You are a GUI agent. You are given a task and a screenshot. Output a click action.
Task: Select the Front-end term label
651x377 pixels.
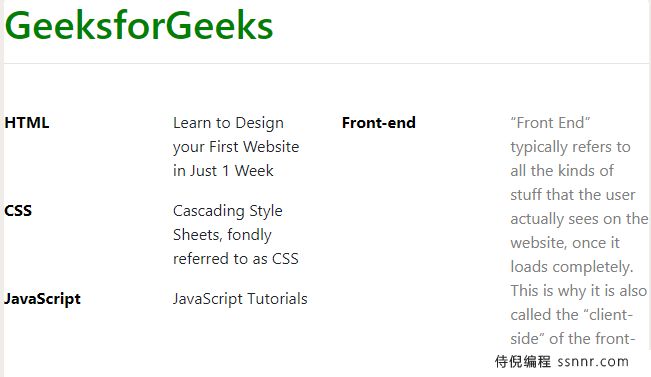click(x=379, y=123)
